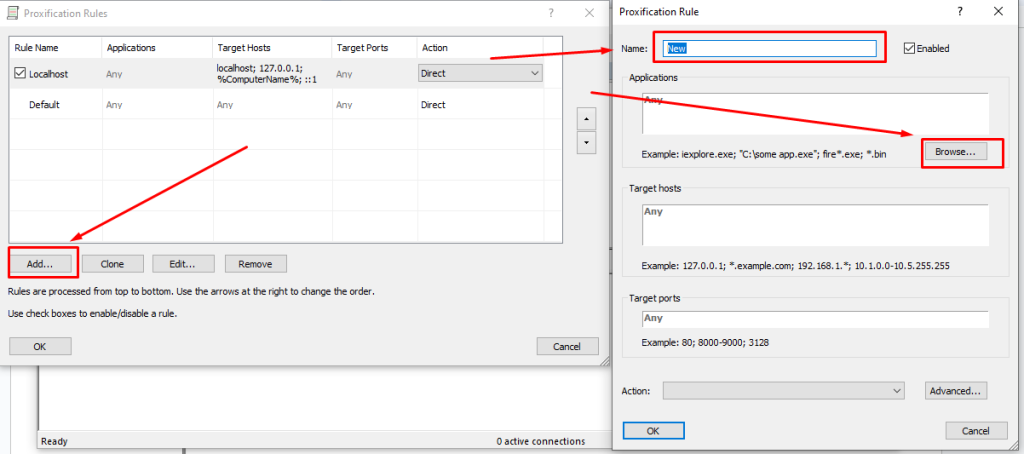Click Proxification Rules window icon
The image size is (1024, 454).
[x=12, y=12]
